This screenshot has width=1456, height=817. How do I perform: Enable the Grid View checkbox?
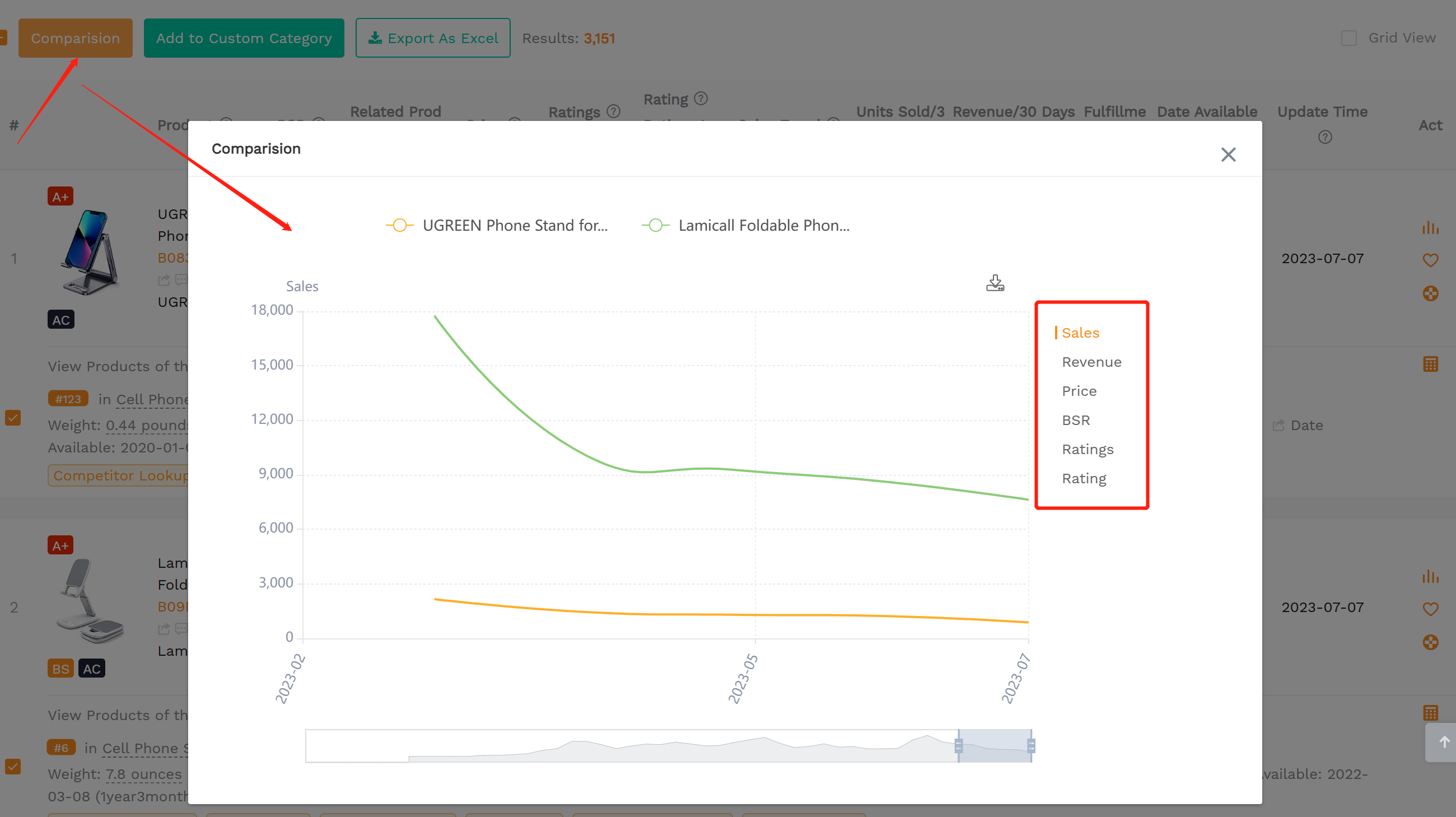1348,38
